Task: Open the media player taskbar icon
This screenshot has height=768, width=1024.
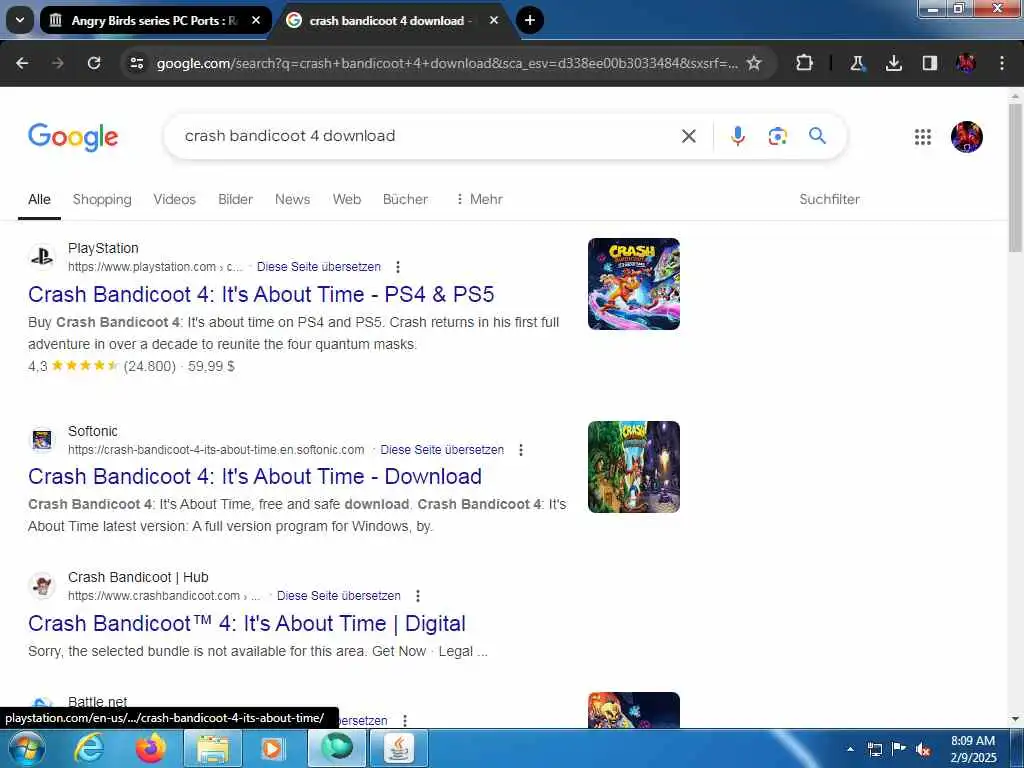Action: (x=272, y=748)
